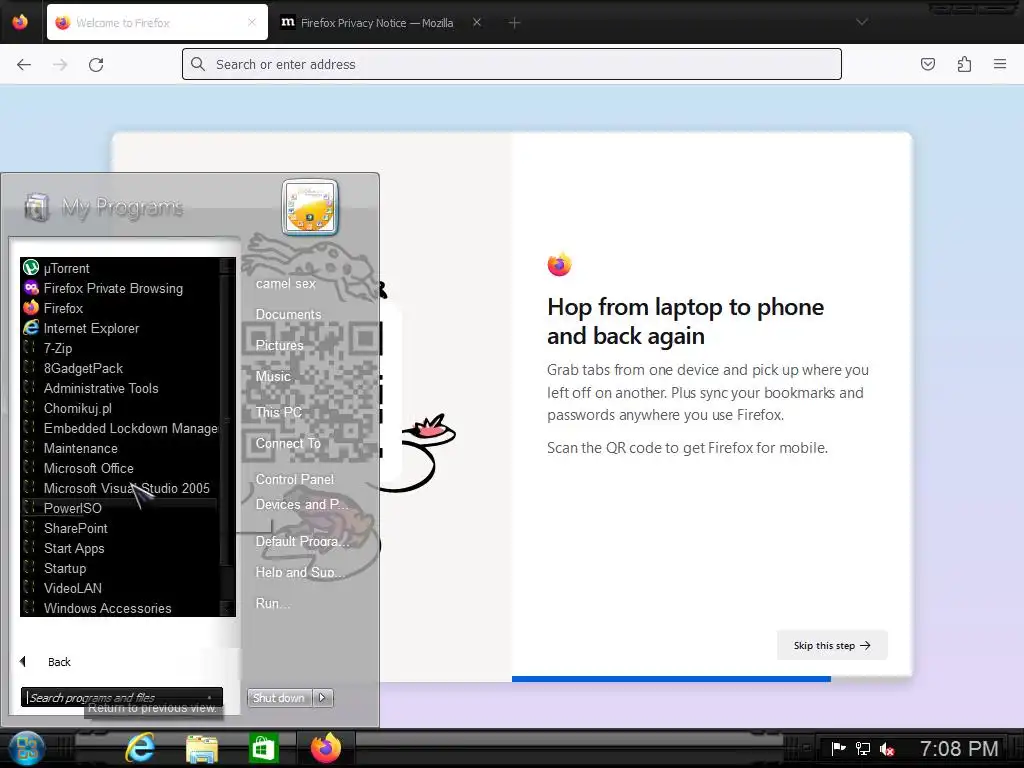Open Connect To from Start menu
Viewport: 1024px width, 768px height.
pos(288,443)
